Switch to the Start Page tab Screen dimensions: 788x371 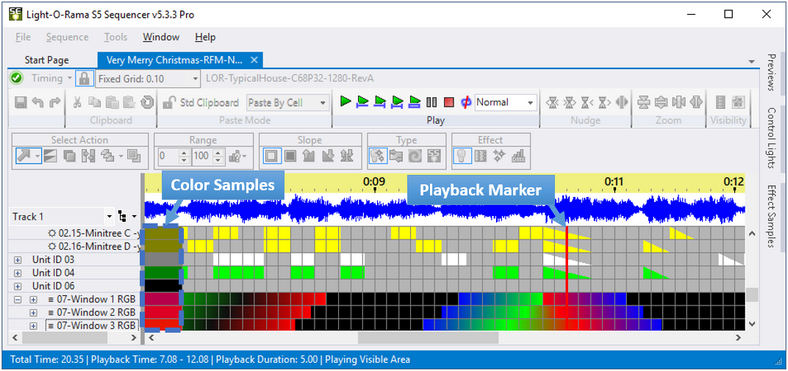47,60
